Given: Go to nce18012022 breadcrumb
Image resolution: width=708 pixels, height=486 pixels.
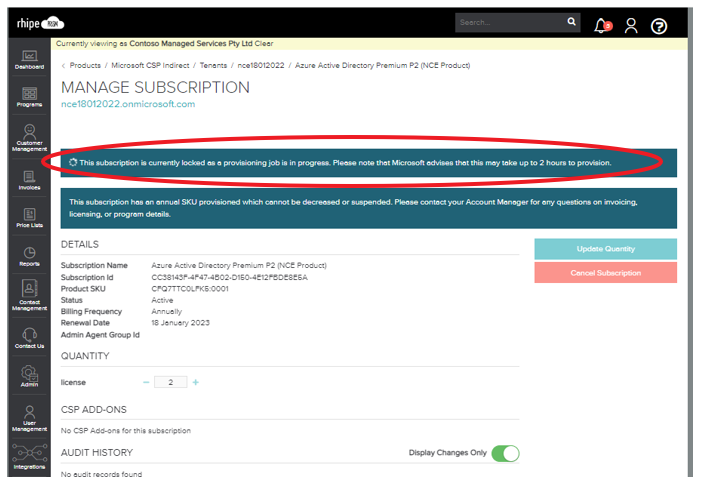Looking at the screenshot, I should point(261,65).
